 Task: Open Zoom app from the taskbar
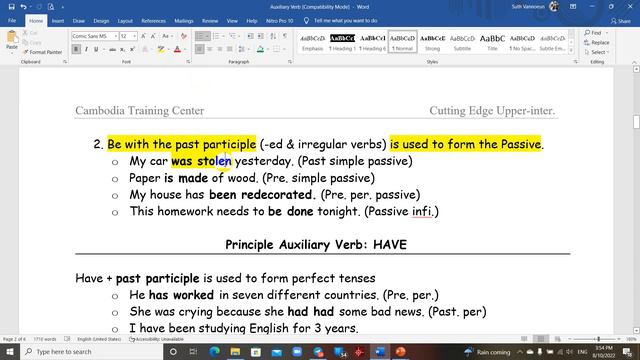tap(297, 351)
